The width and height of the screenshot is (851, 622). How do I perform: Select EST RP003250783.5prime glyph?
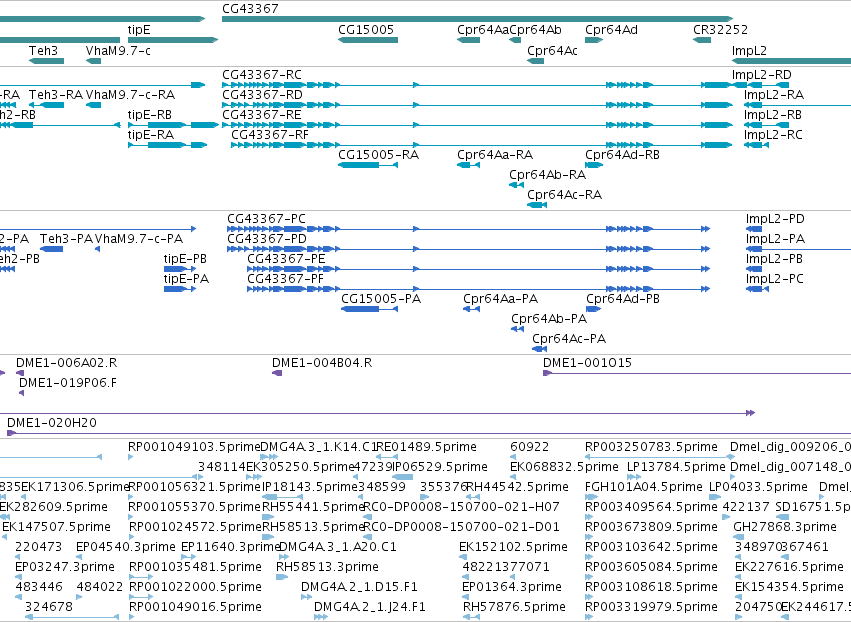[659, 457]
